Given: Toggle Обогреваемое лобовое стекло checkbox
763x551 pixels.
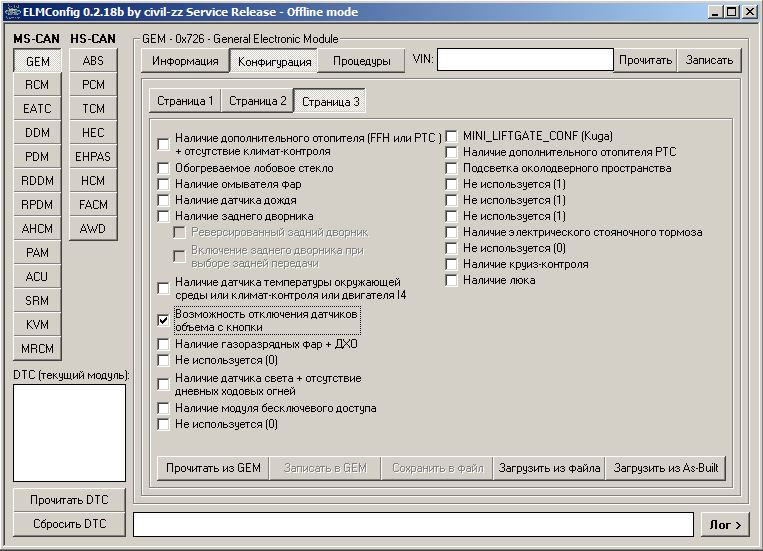Looking at the screenshot, I should (164, 168).
